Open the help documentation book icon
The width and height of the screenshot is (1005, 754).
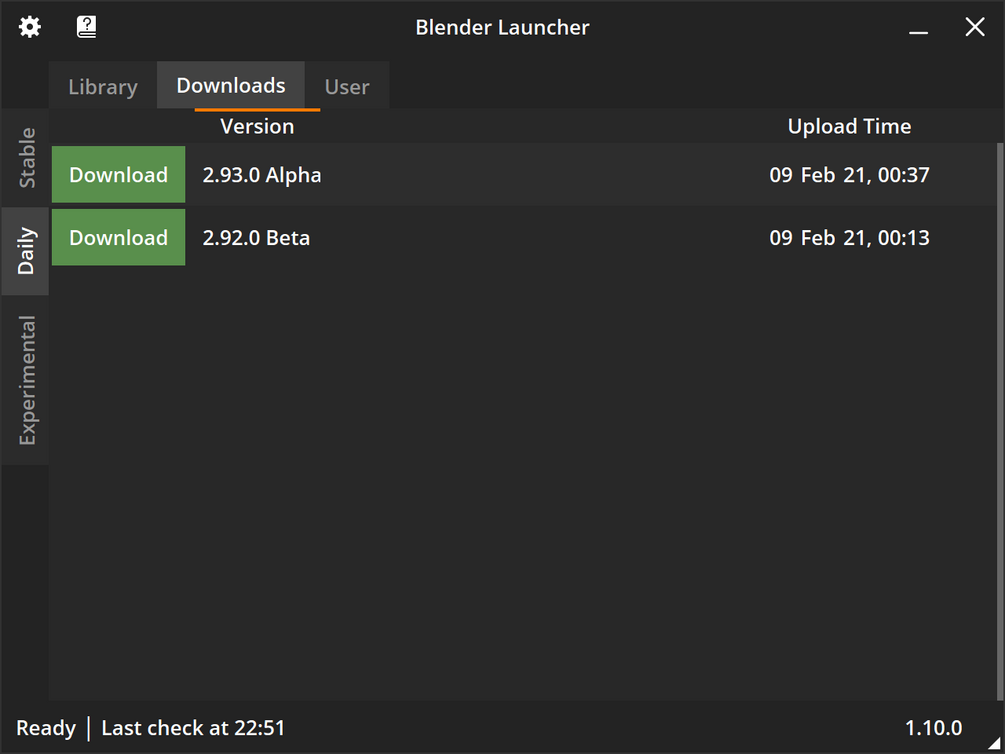[87, 27]
